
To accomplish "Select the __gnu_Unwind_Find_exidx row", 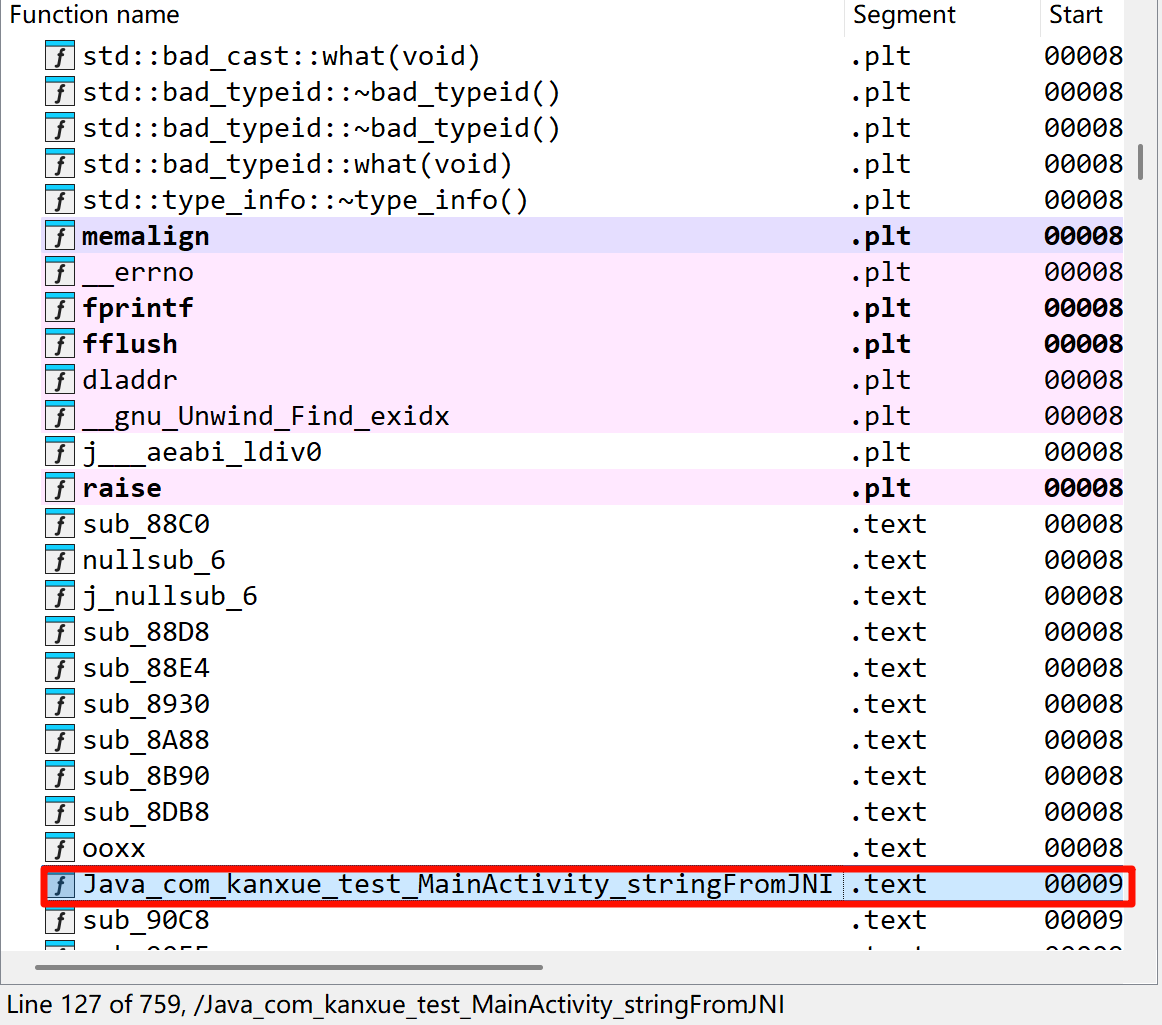I will click(265, 417).
